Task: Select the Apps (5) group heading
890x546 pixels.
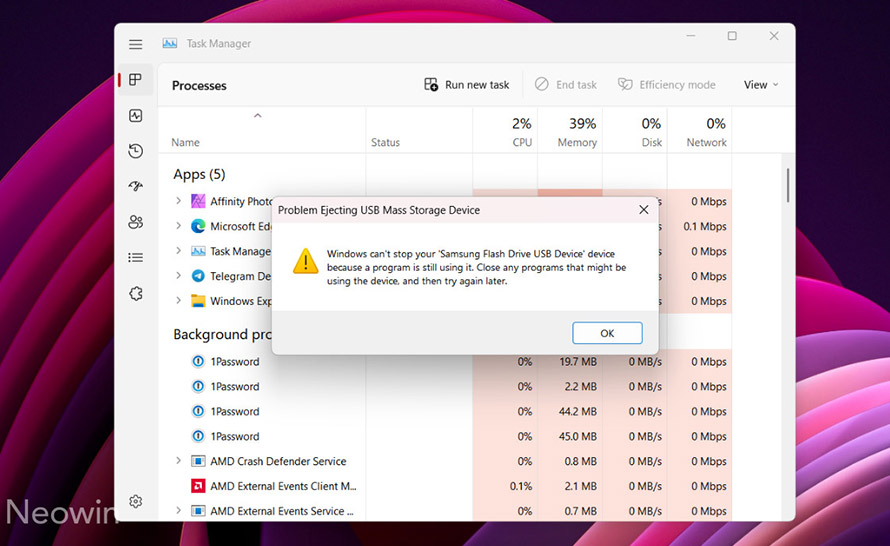Action: pos(199,174)
